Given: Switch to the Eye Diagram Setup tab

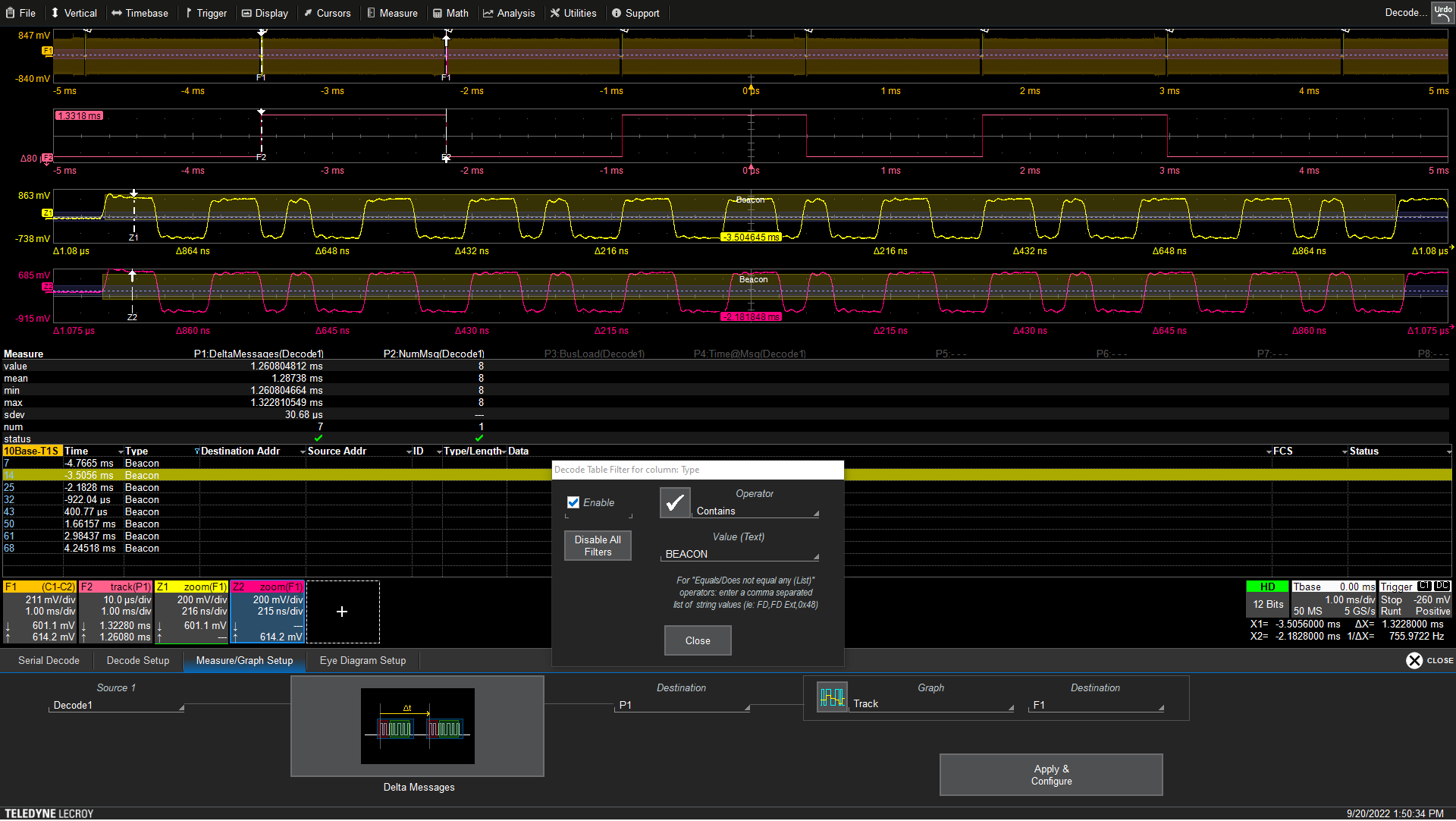Looking at the screenshot, I should click(x=362, y=661).
